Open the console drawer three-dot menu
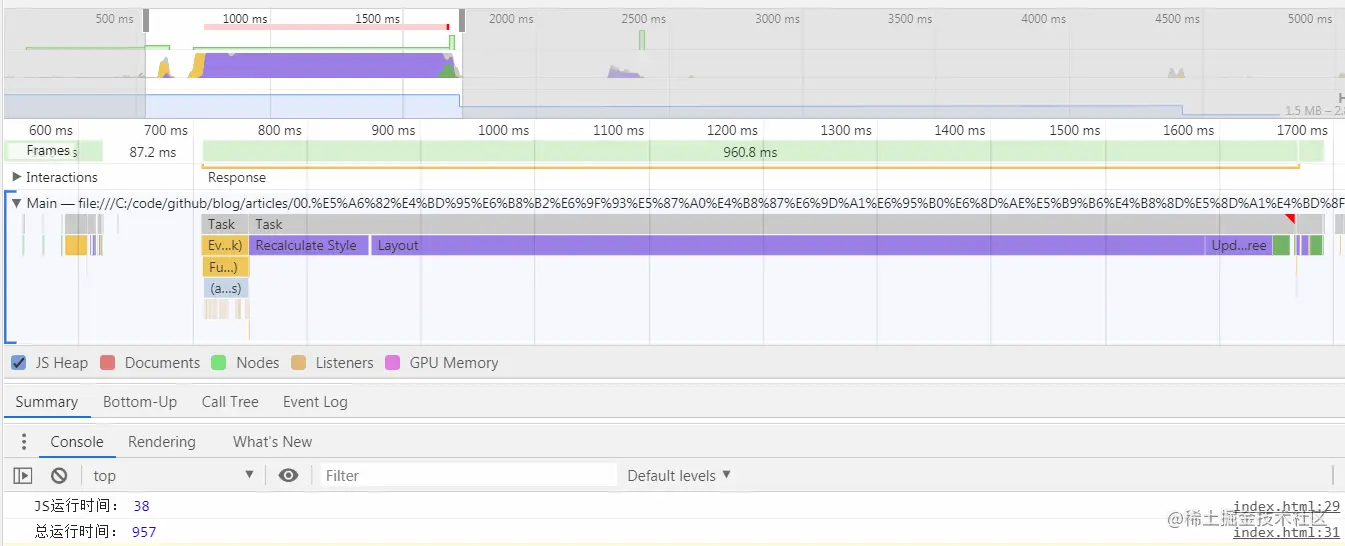 point(24,441)
